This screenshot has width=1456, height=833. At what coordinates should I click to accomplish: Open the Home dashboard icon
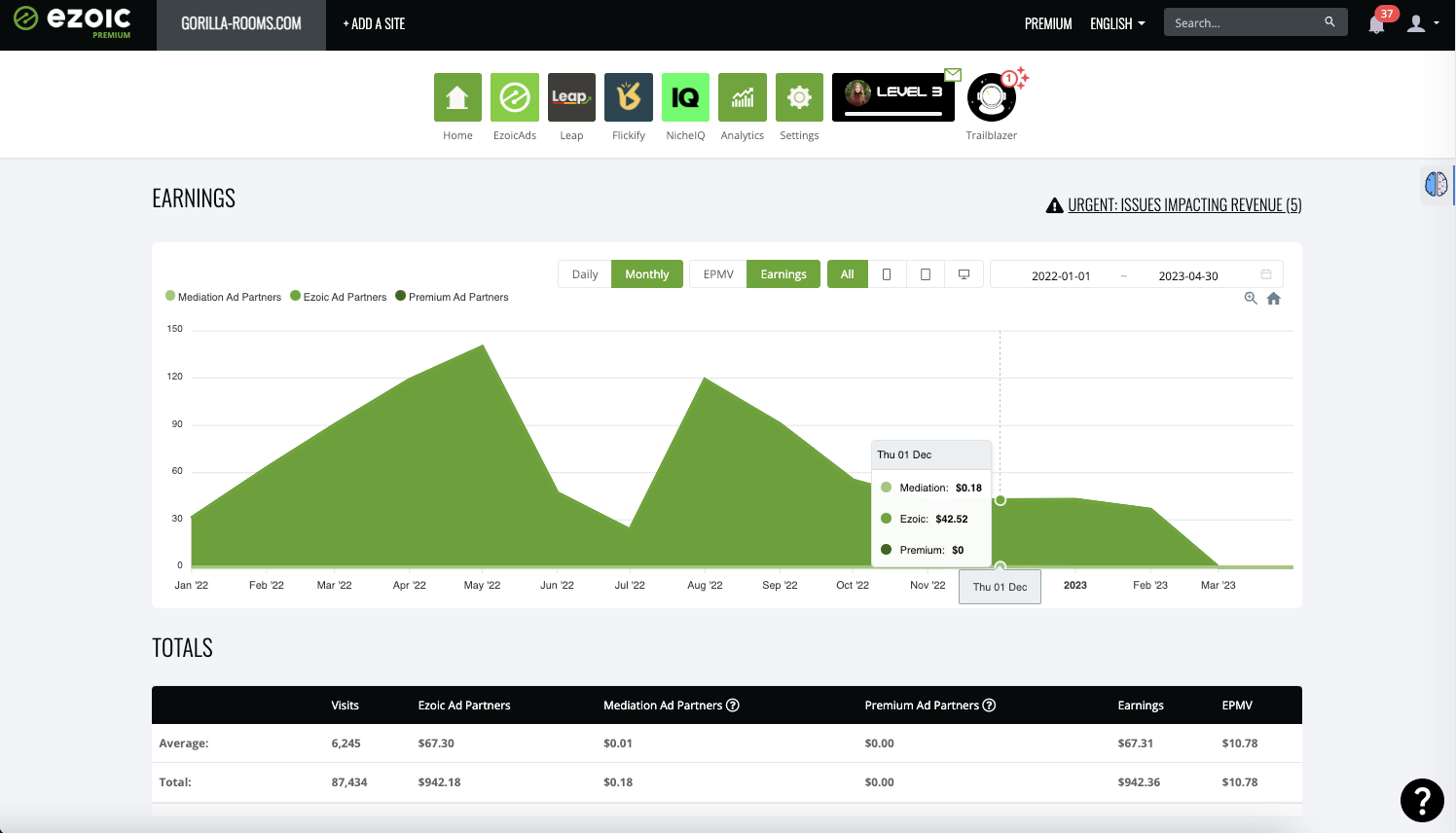click(457, 97)
